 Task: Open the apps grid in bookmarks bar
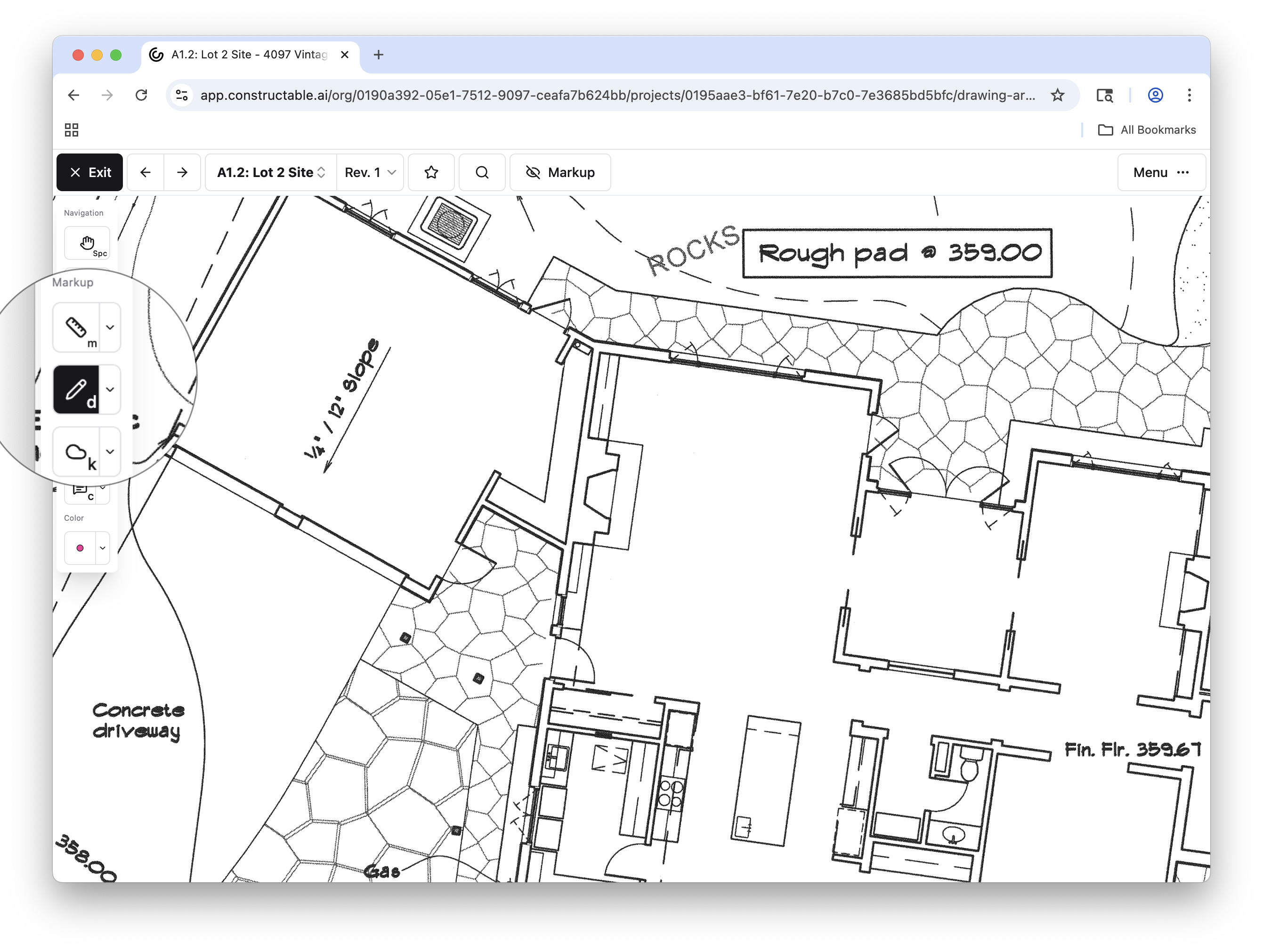coord(72,130)
